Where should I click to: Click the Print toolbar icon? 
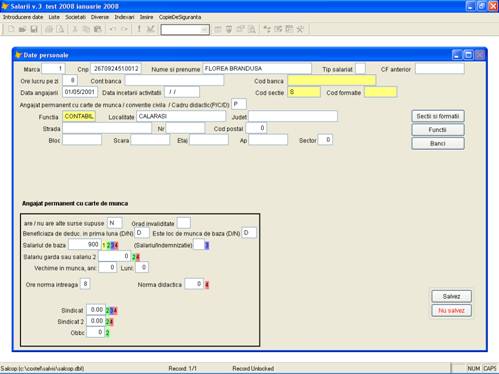click(x=49, y=29)
